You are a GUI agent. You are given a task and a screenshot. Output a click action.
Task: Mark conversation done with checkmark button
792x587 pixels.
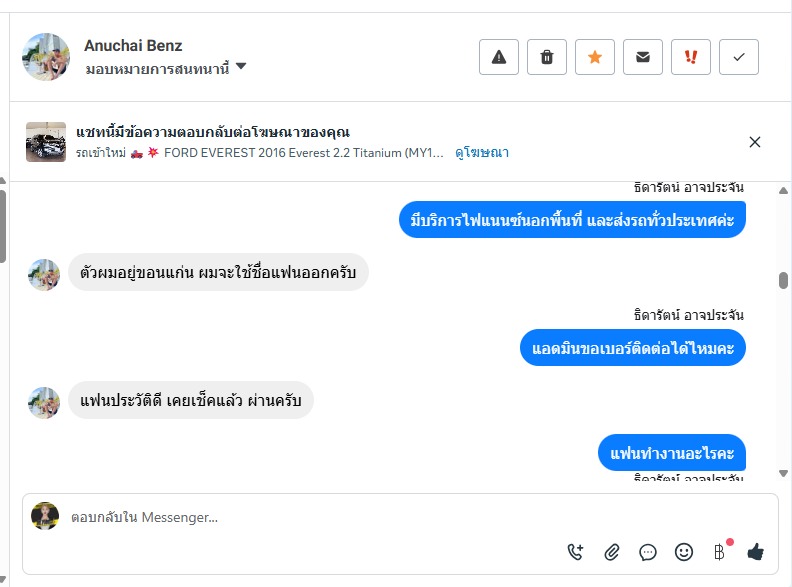click(739, 57)
